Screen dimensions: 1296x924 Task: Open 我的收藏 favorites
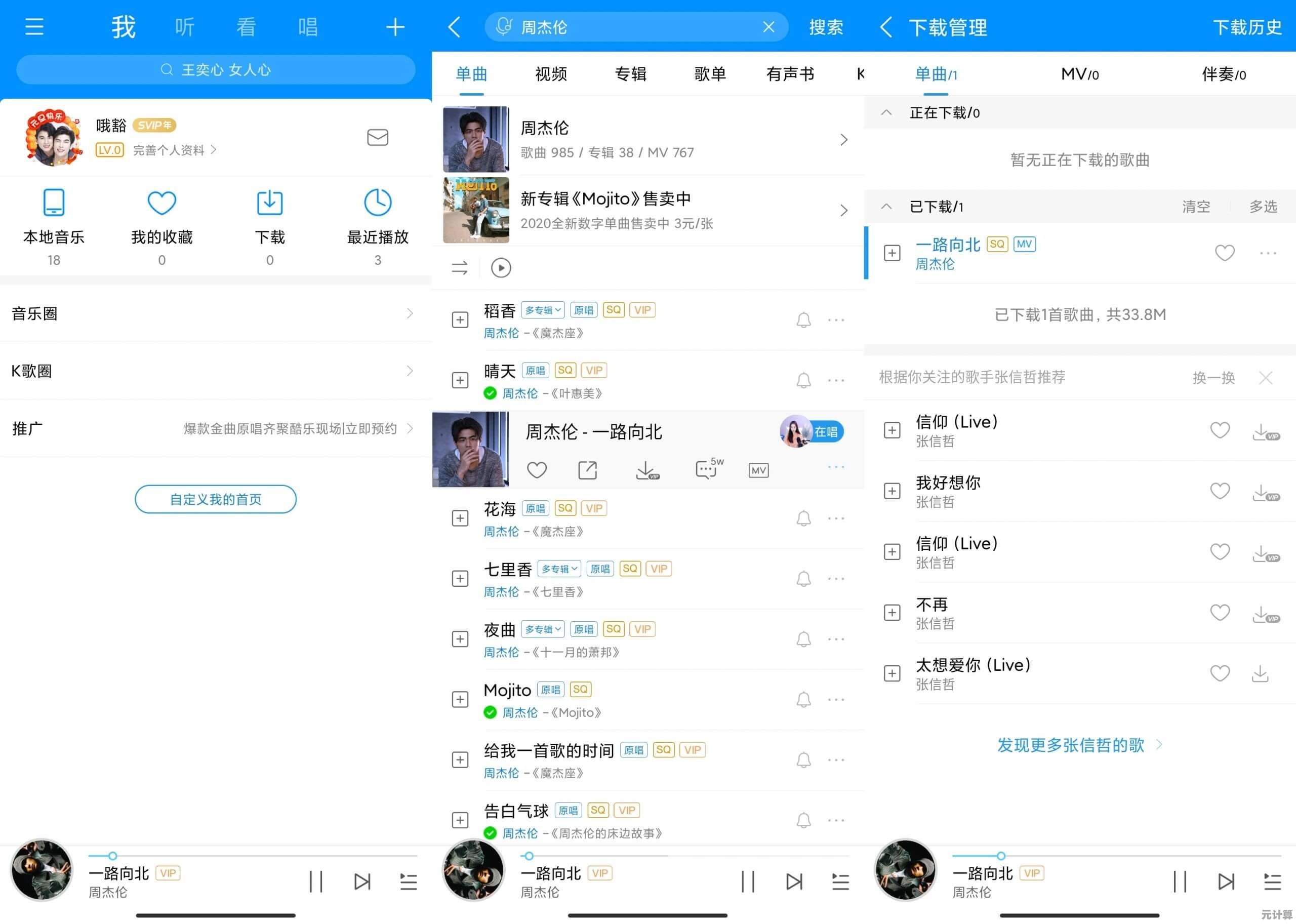tap(161, 227)
